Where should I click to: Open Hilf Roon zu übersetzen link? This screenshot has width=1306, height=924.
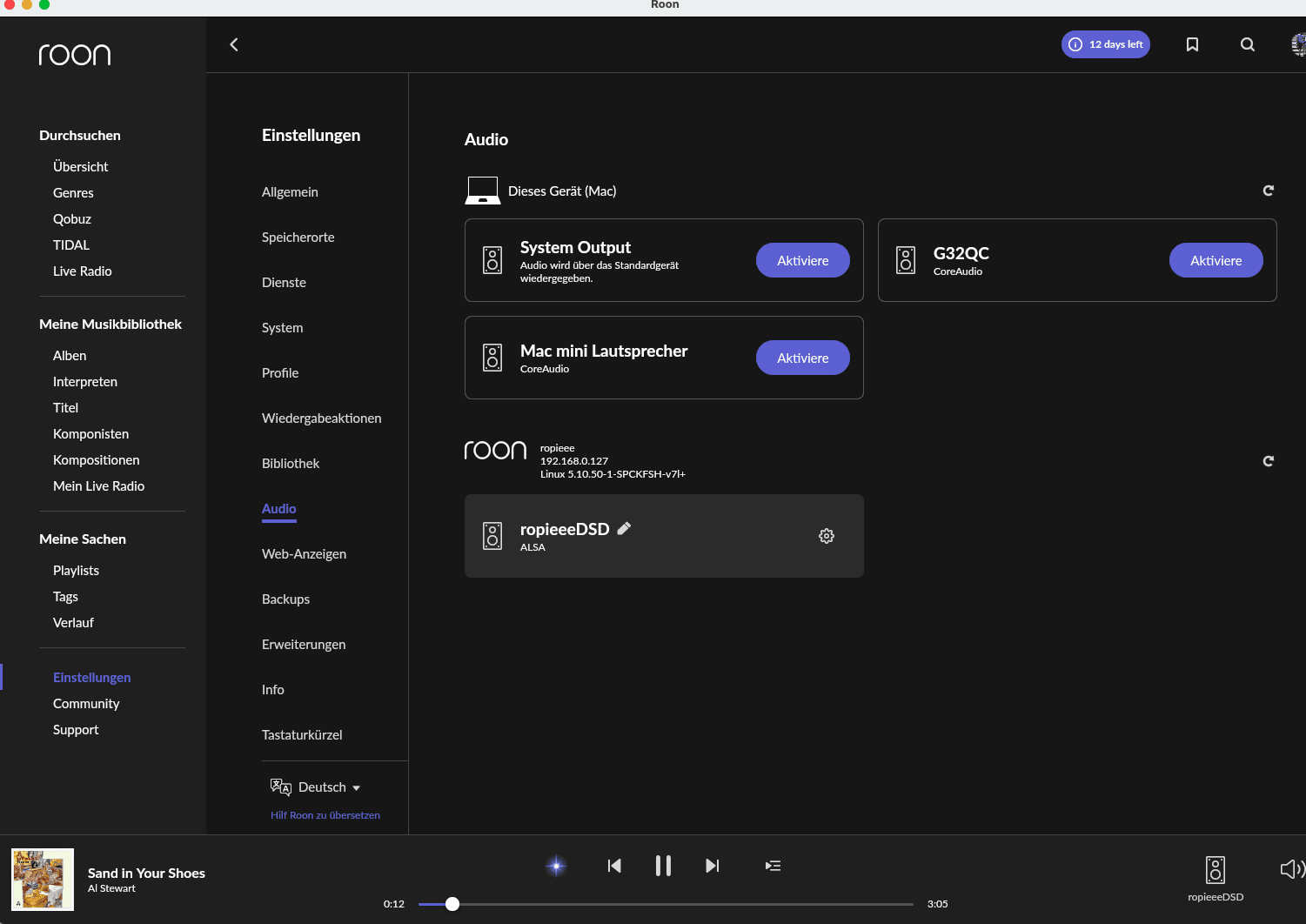pyautogui.click(x=325, y=815)
